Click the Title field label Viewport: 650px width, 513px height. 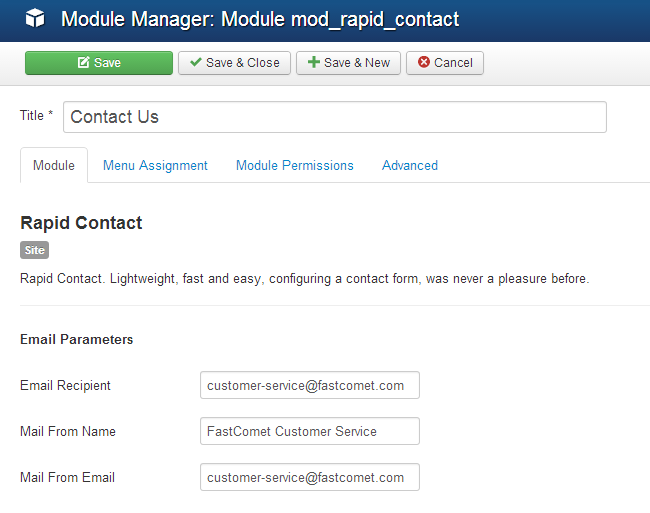[32, 116]
